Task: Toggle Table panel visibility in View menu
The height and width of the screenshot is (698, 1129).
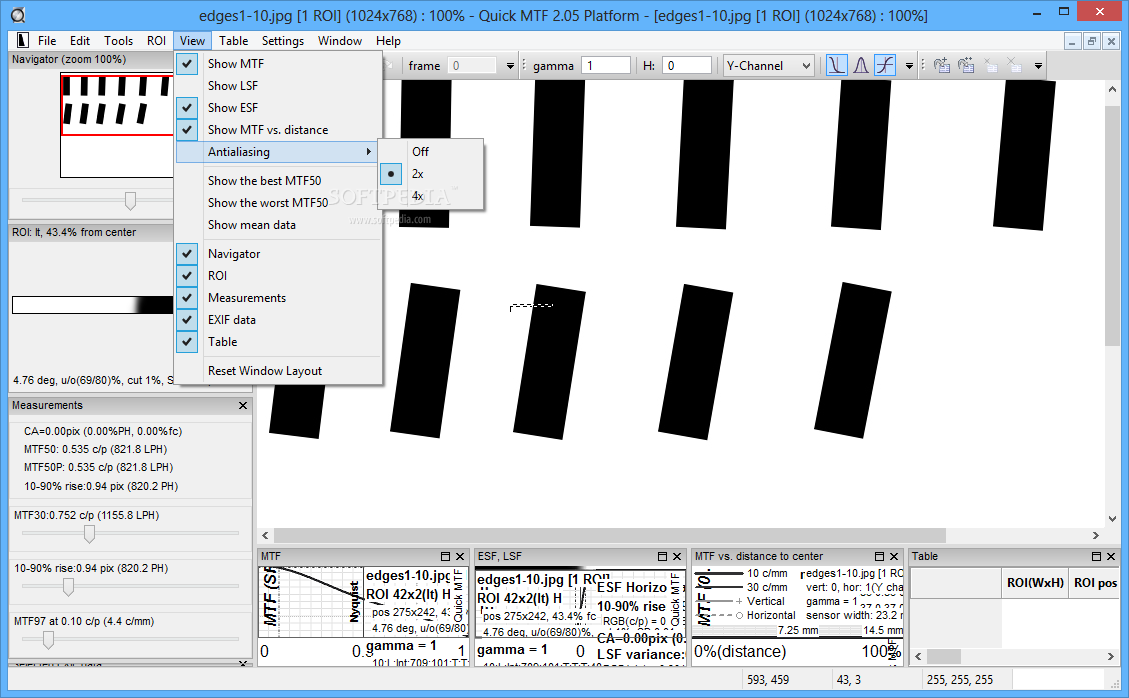Action: tap(279, 341)
